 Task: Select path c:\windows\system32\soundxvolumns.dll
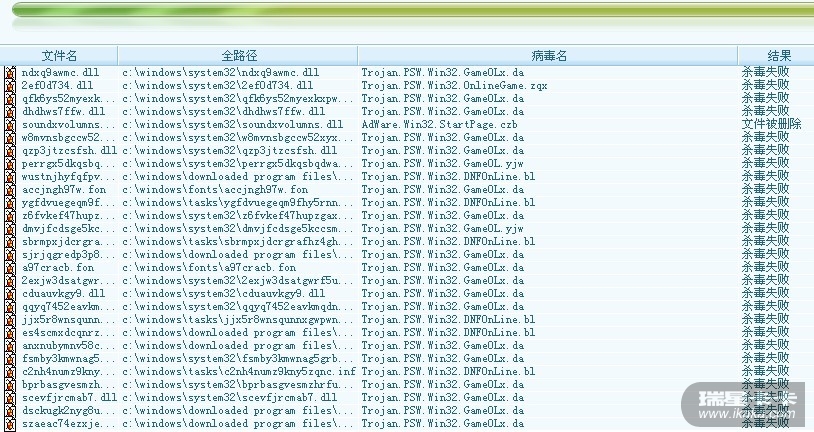233,125
